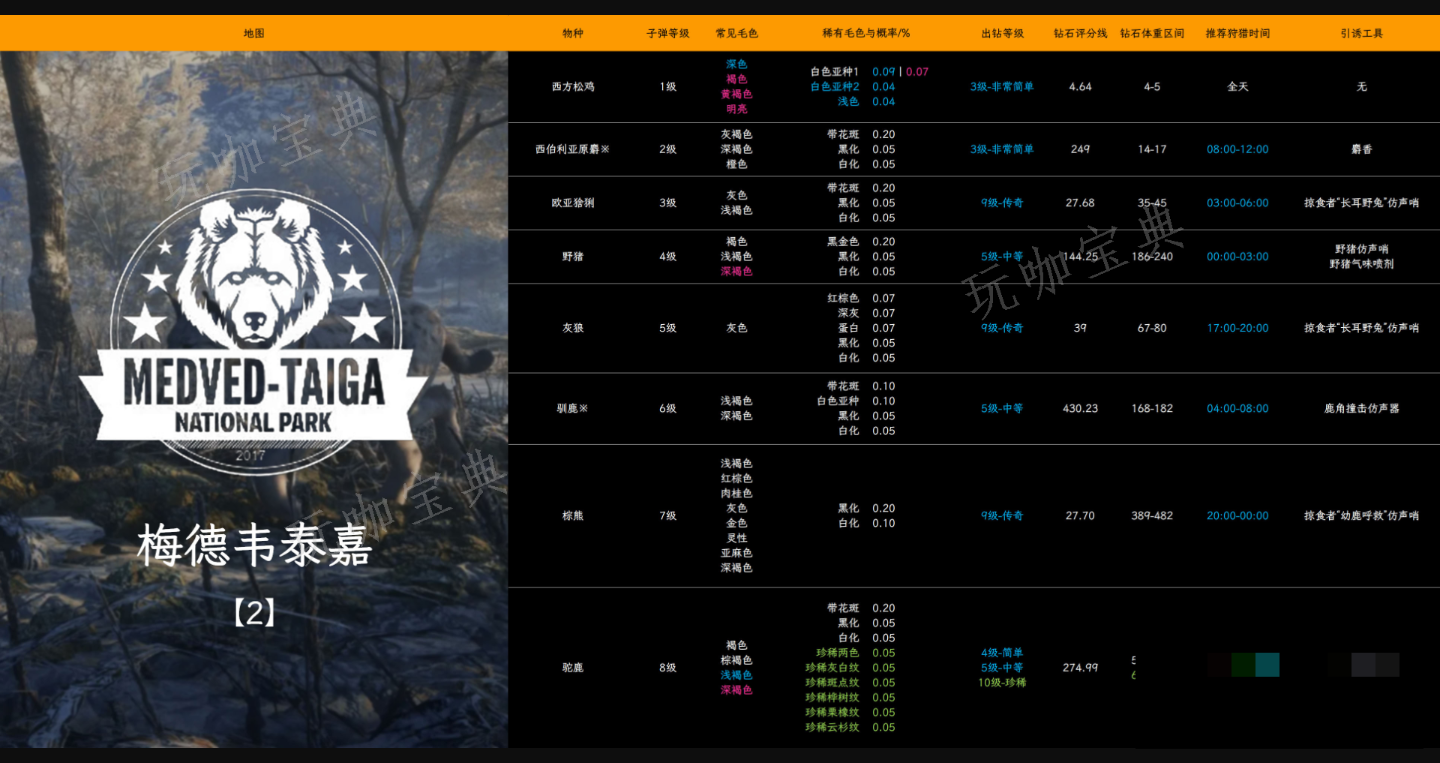Click bullet level 8级 for 驼鹿
The image size is (1440, 763).
point(668,667)
